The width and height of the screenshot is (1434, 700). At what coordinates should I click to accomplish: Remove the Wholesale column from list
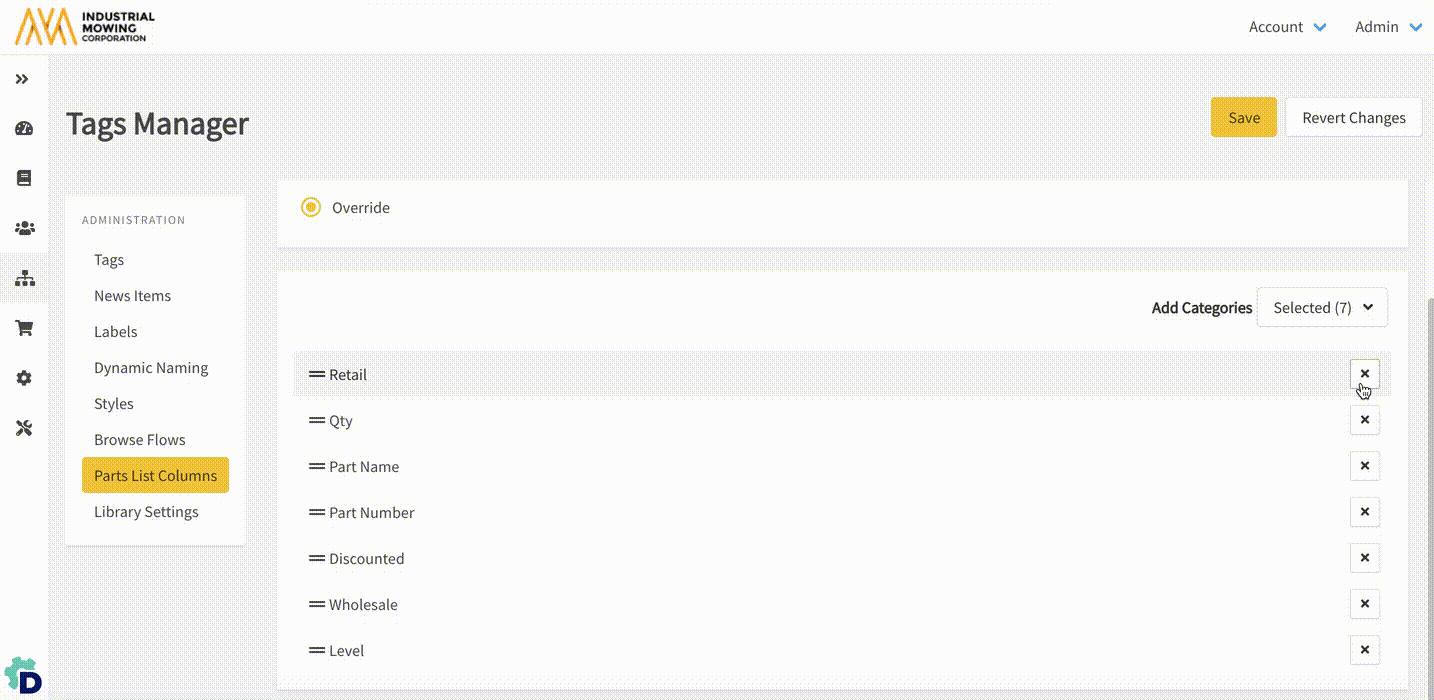pos(1364,604)
